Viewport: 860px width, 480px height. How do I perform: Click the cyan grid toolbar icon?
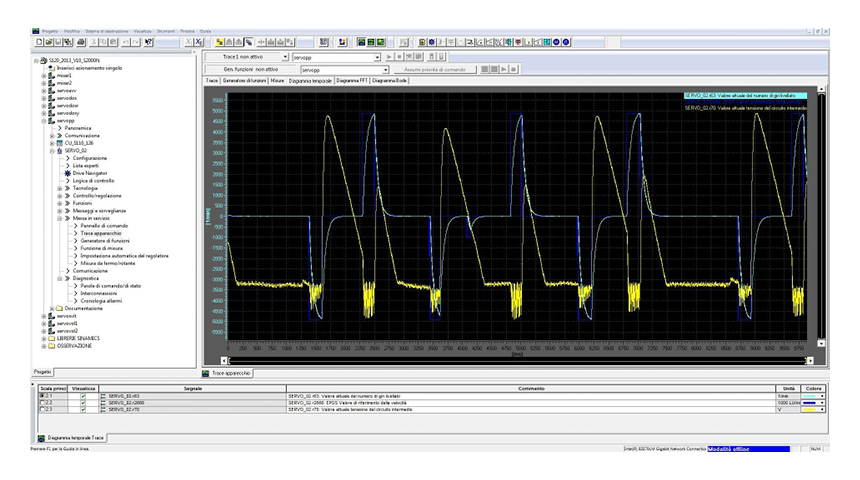(547, 42)
